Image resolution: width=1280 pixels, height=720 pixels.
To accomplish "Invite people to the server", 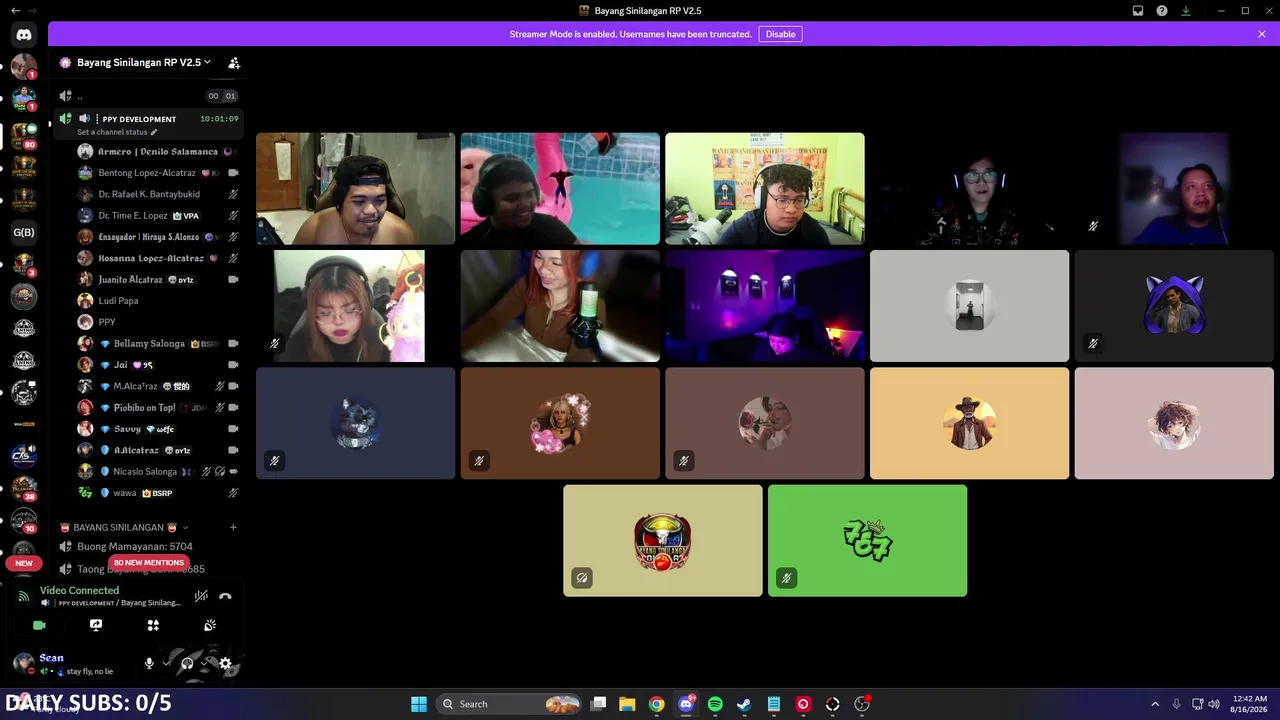I will [x=234, y=62].
